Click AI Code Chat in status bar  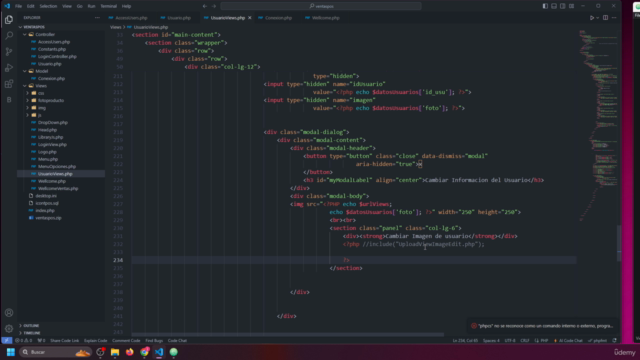coord(568,340)
